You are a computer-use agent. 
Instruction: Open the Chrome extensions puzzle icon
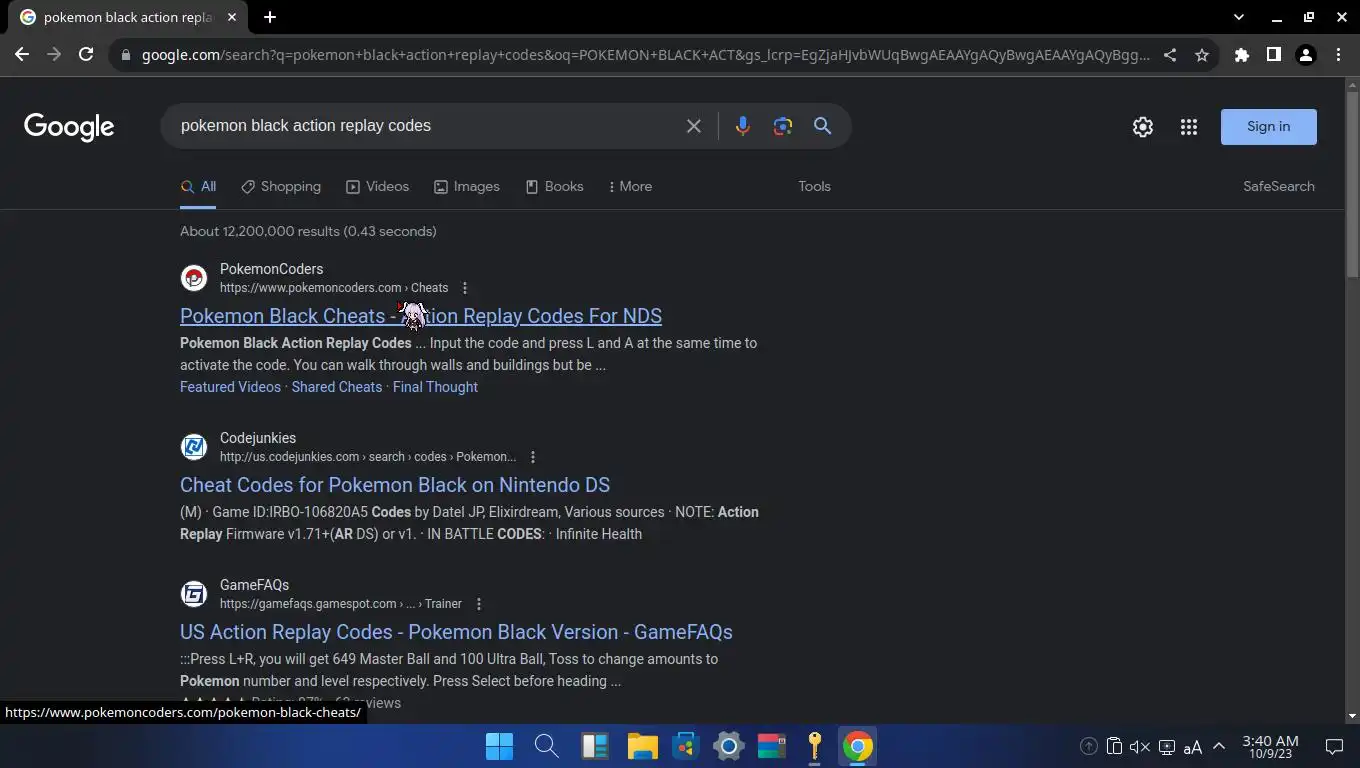[1242, 55]
